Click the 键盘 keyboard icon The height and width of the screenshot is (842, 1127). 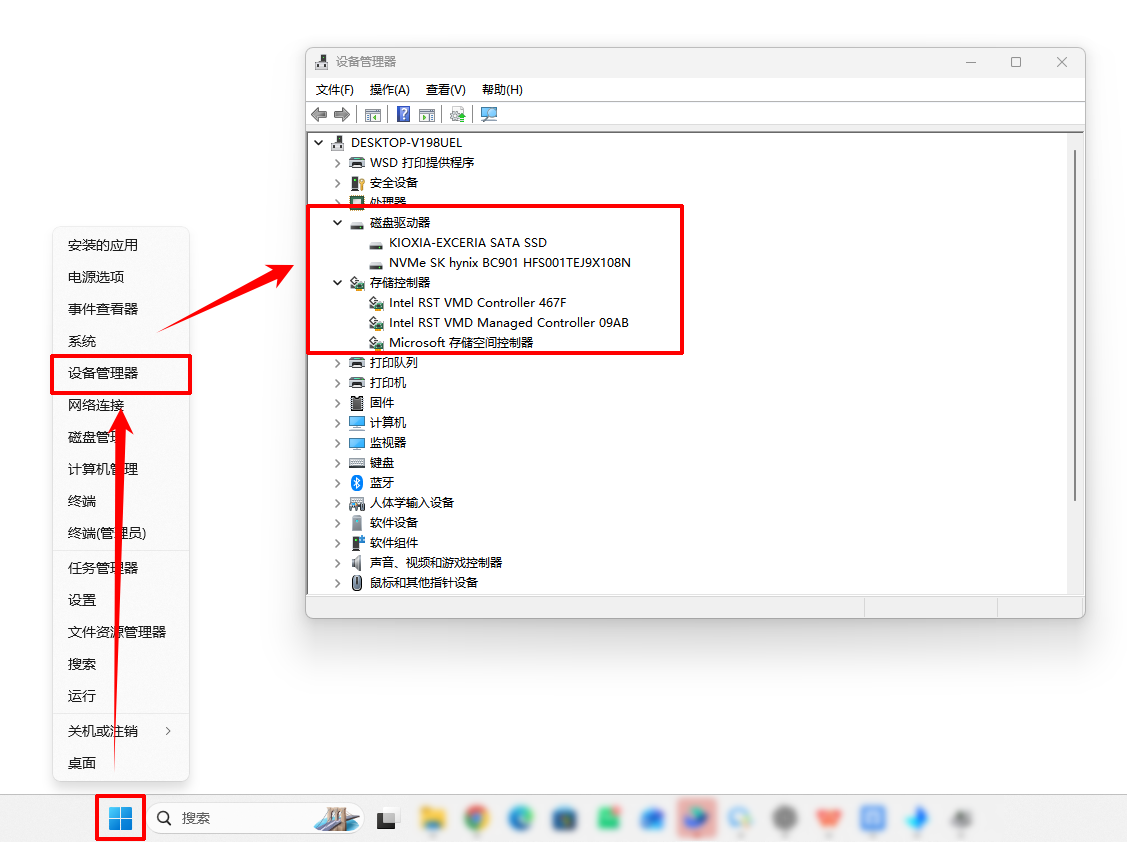click(x=356, y=463)
